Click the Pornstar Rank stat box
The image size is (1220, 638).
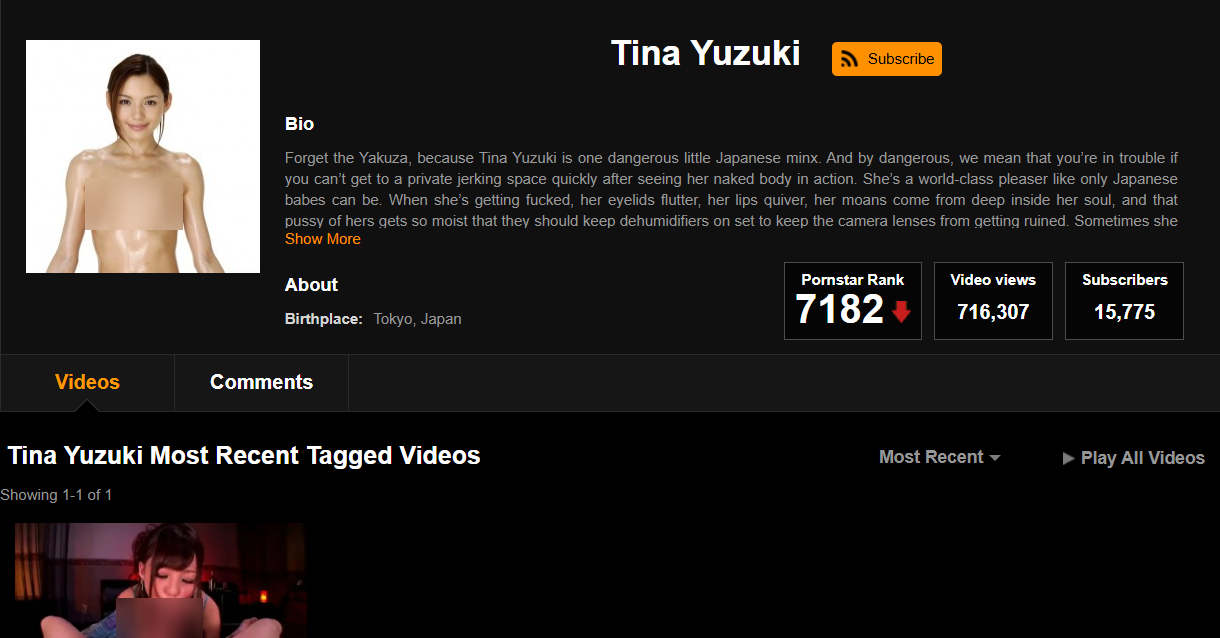[x=853, y=301]
